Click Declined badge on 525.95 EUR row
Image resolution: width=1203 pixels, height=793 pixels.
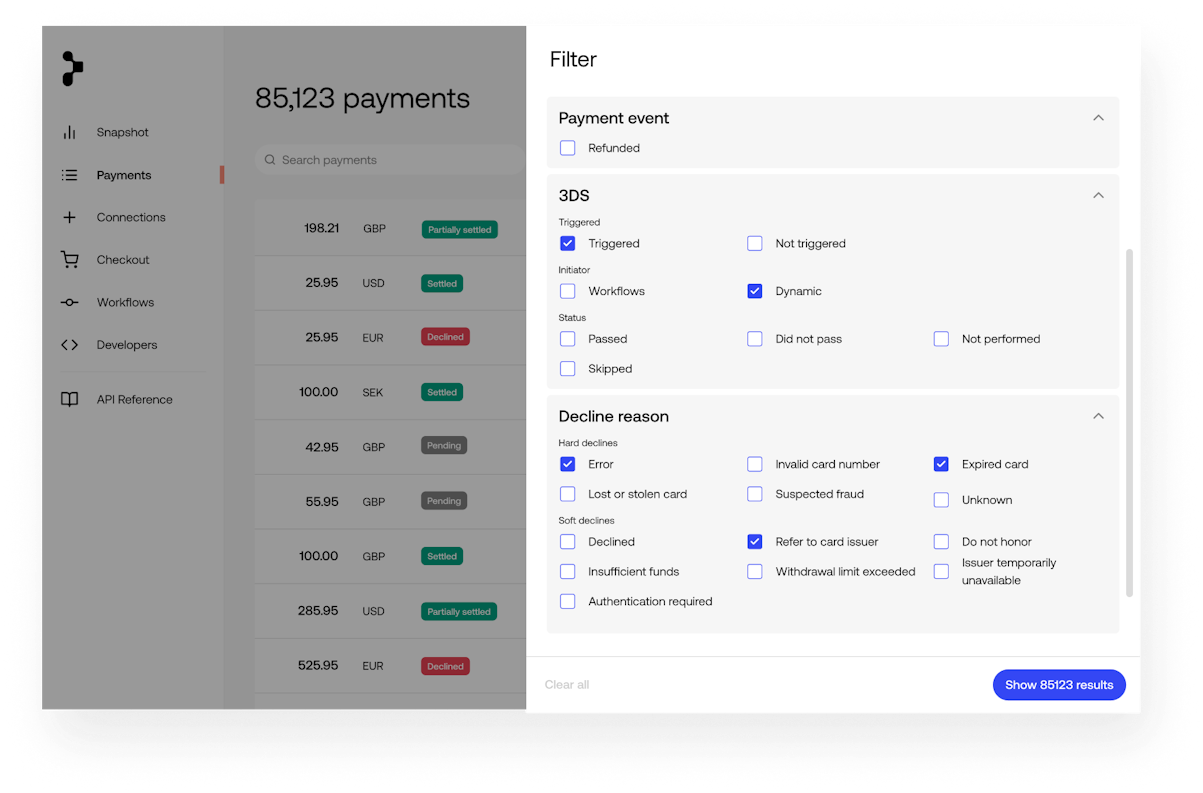click(x=445, y=667)
